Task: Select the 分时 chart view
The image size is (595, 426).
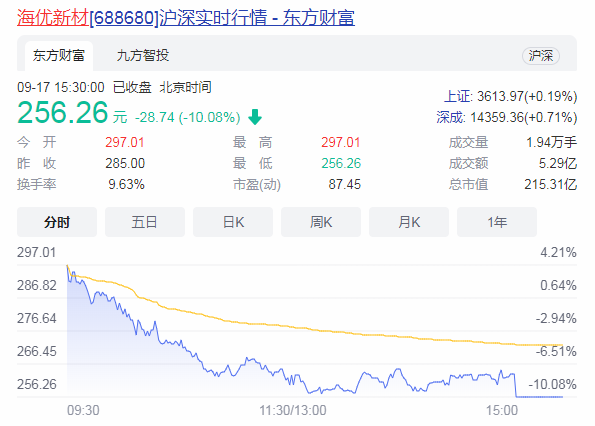Action: [x=57, y=222]
